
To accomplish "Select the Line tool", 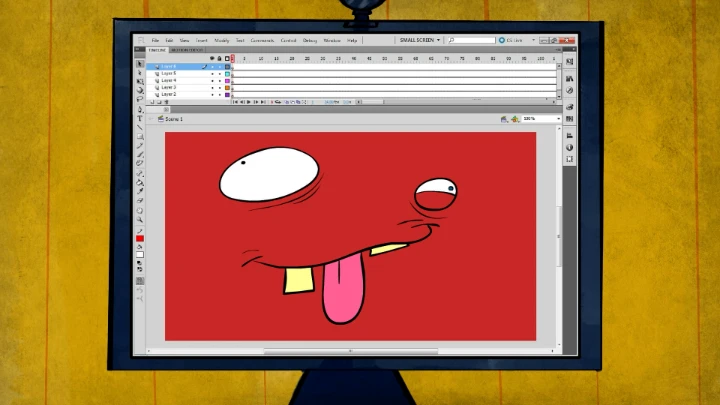I will [x=140, y=128].
